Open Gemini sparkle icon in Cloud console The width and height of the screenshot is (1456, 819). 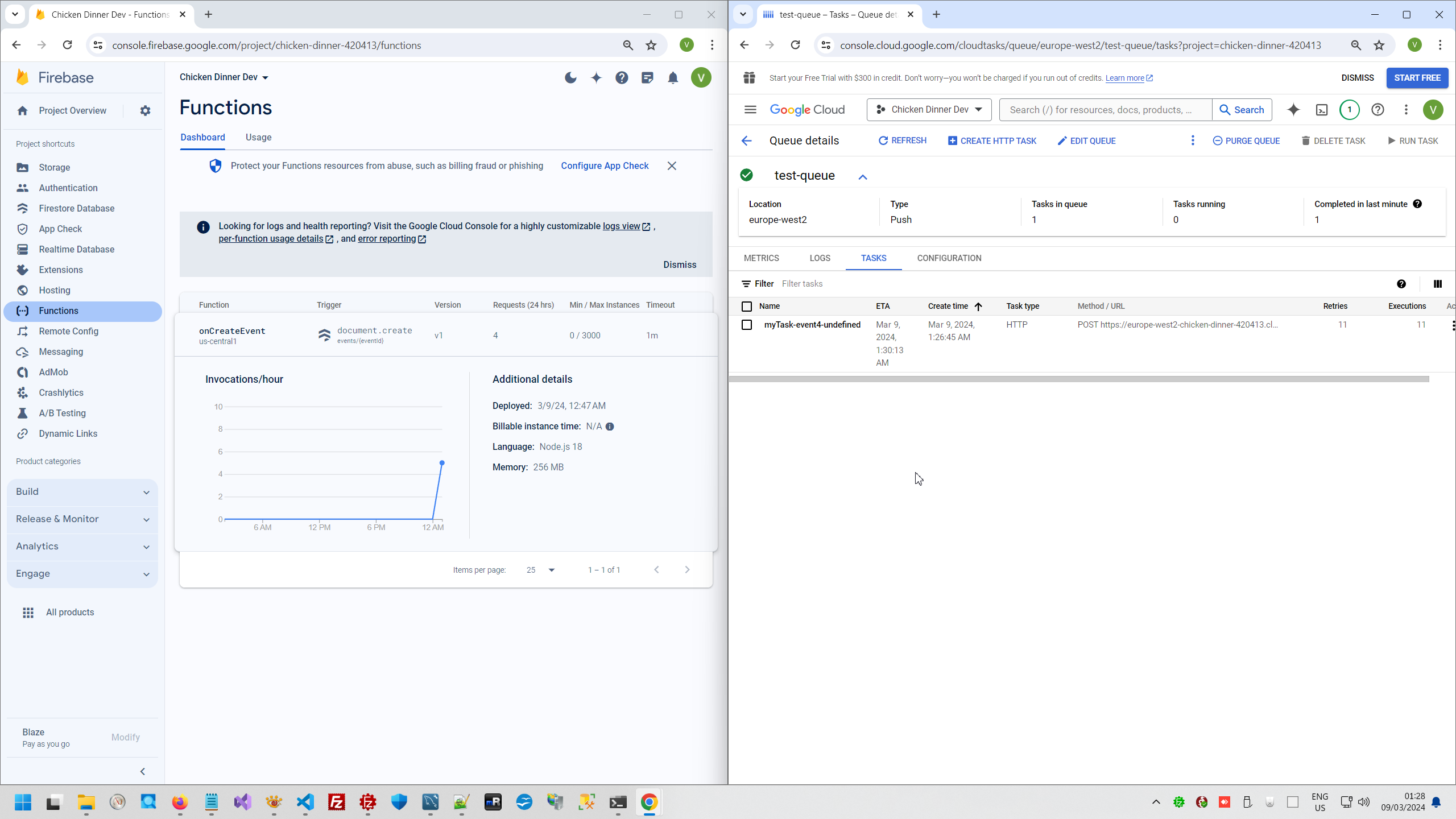click(1293, 110)
